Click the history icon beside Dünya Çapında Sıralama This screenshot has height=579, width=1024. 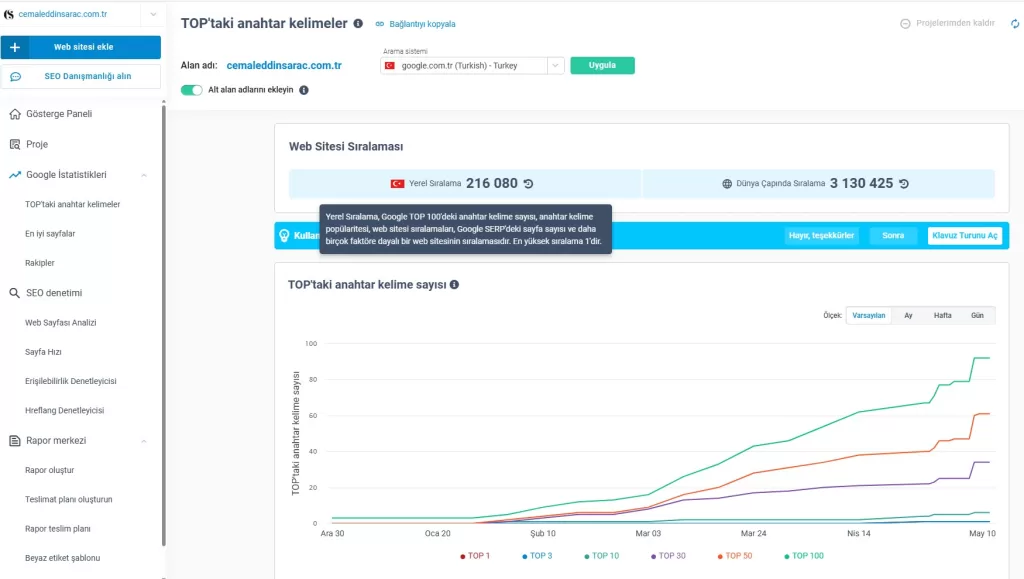point(903,184)
